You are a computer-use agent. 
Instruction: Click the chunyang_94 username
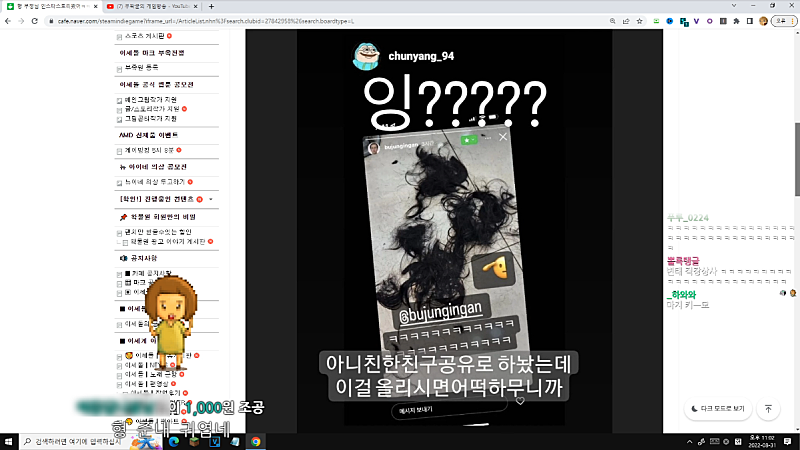421,56
